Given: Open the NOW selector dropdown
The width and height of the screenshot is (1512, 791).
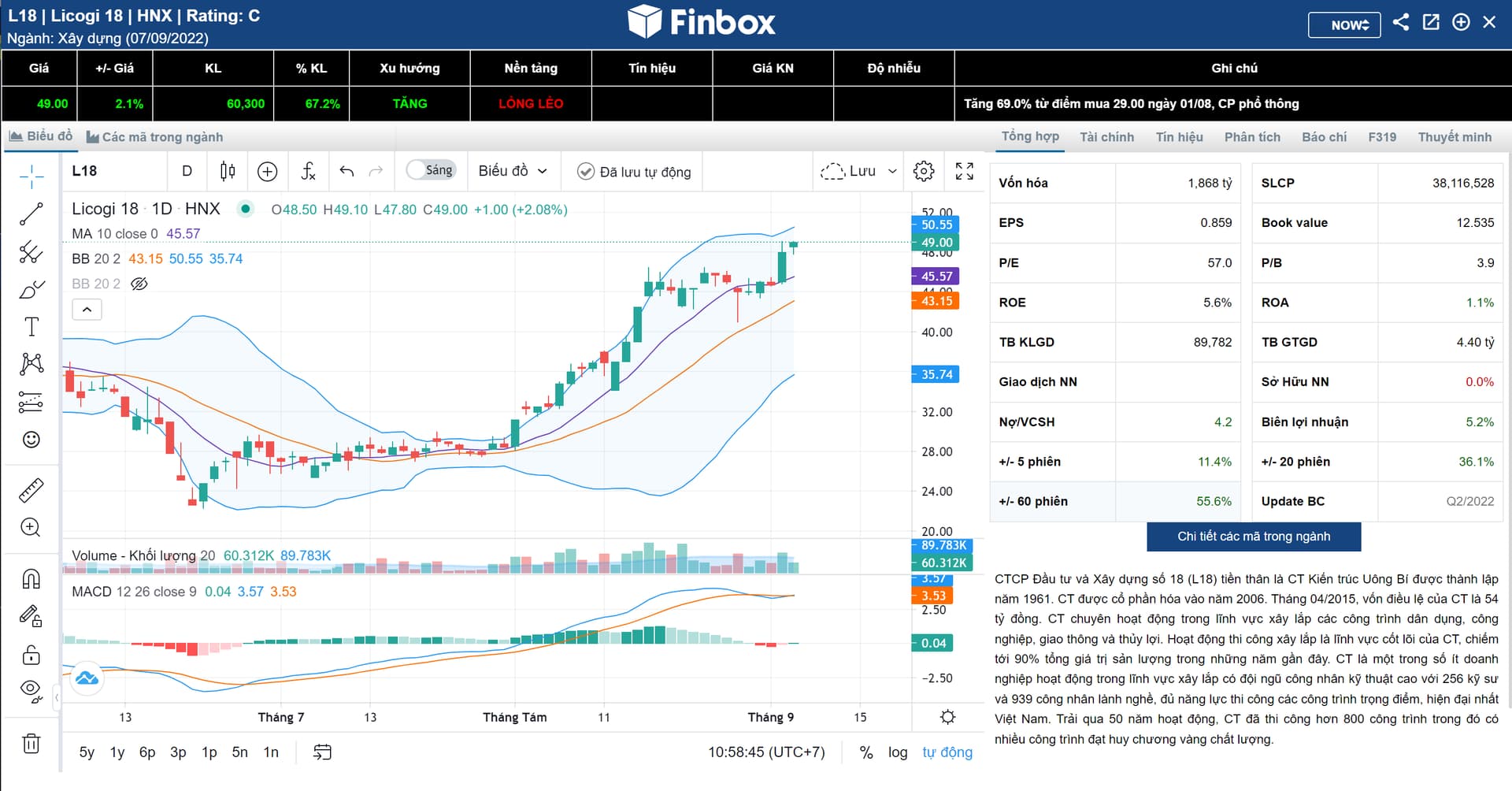Looking at the screenshot, I should click(x=1344, y=24).
